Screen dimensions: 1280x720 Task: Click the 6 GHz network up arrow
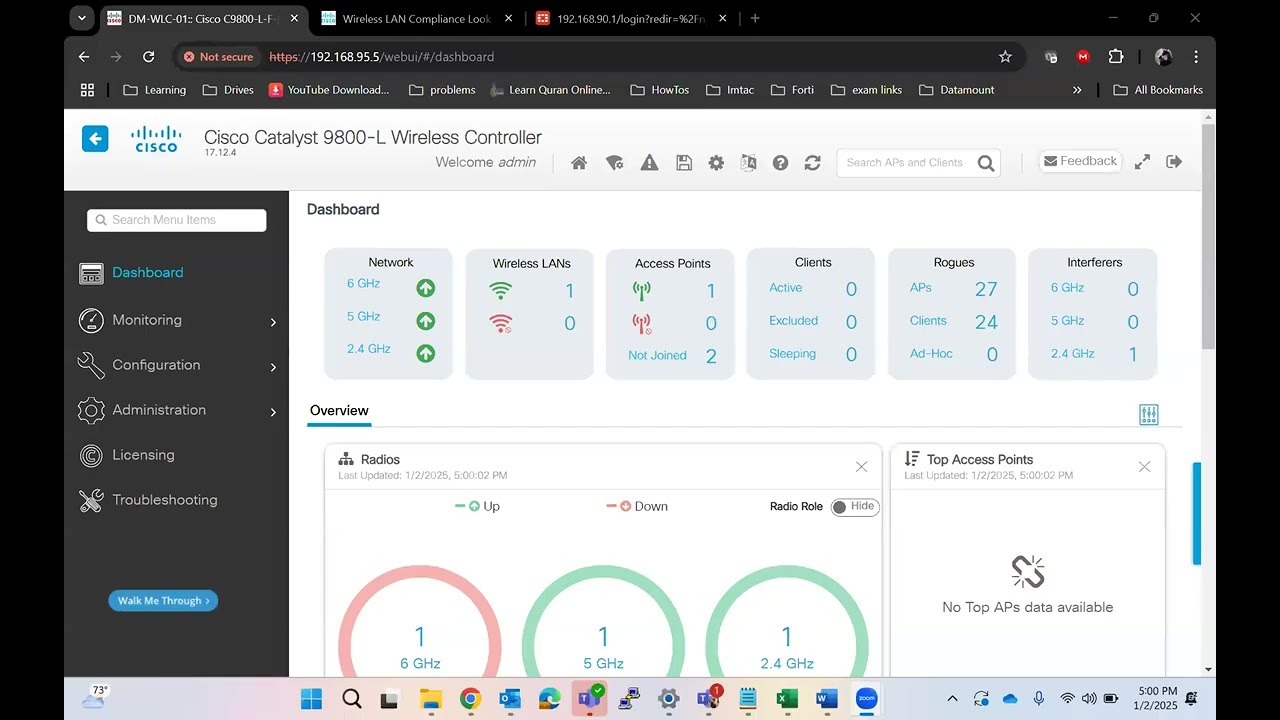point(426,288)
